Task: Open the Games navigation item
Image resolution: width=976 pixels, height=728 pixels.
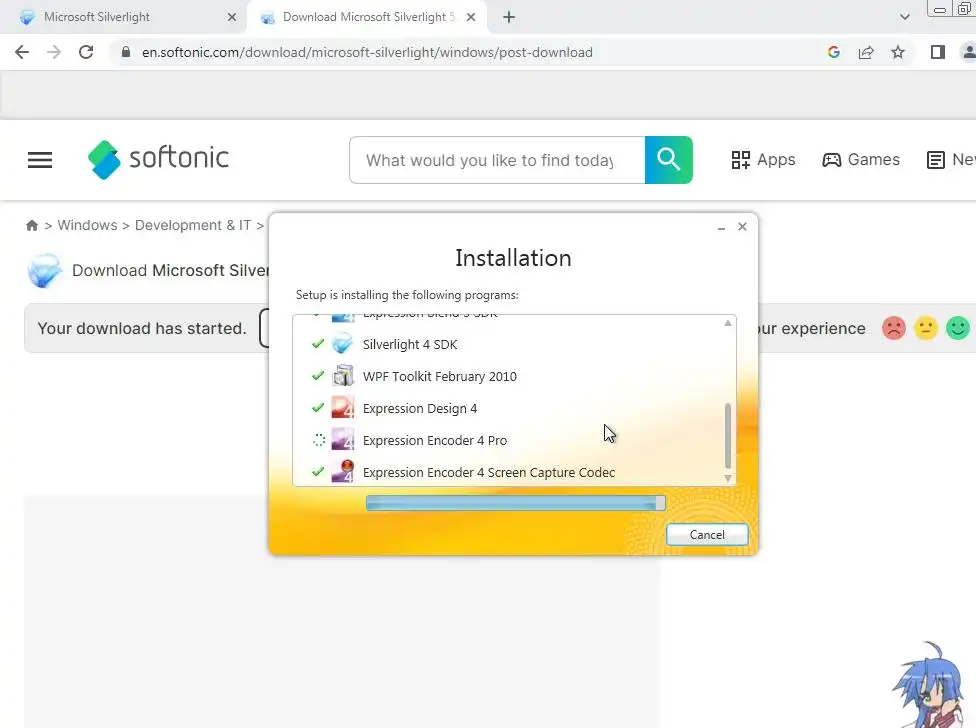Action: (x=861, y=160)
